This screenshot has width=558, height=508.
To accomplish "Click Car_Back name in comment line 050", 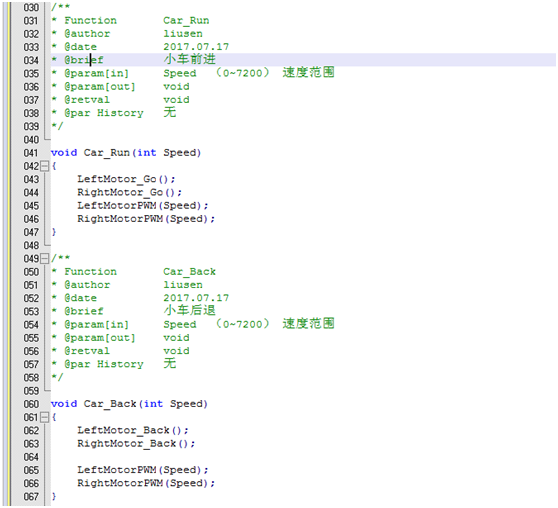I will click(190, 272).
